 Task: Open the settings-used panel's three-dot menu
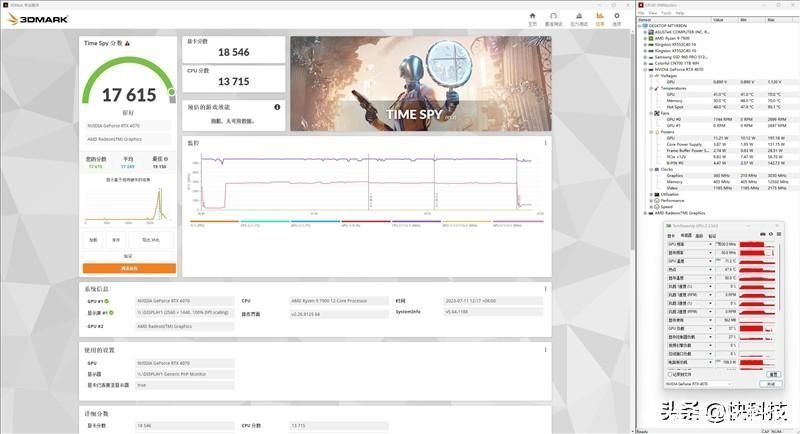pyautogui.click(x=545, y=350)
